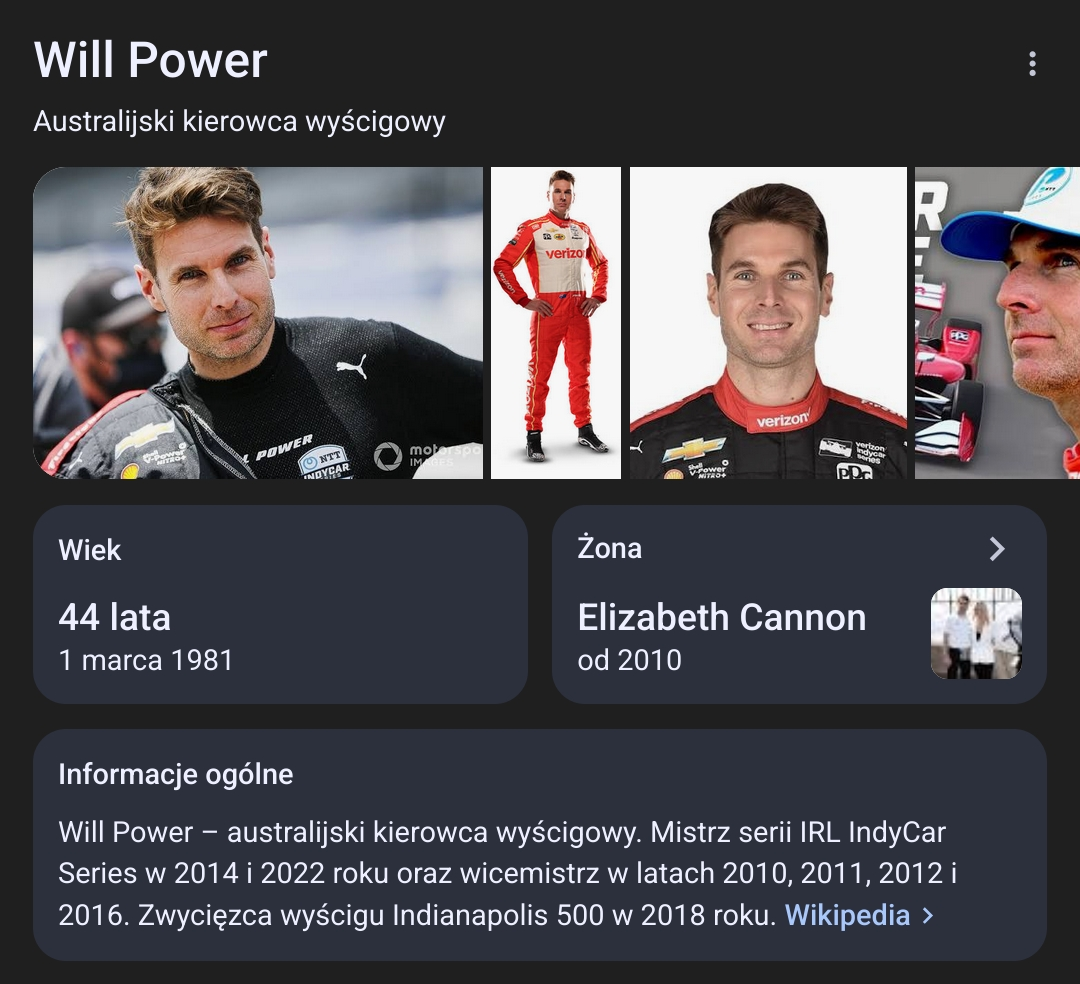The height and width of the screenshot is (984, 1080).
Task: Select the Elizabeth Cannon name
Action: click(x=722, y=617)
